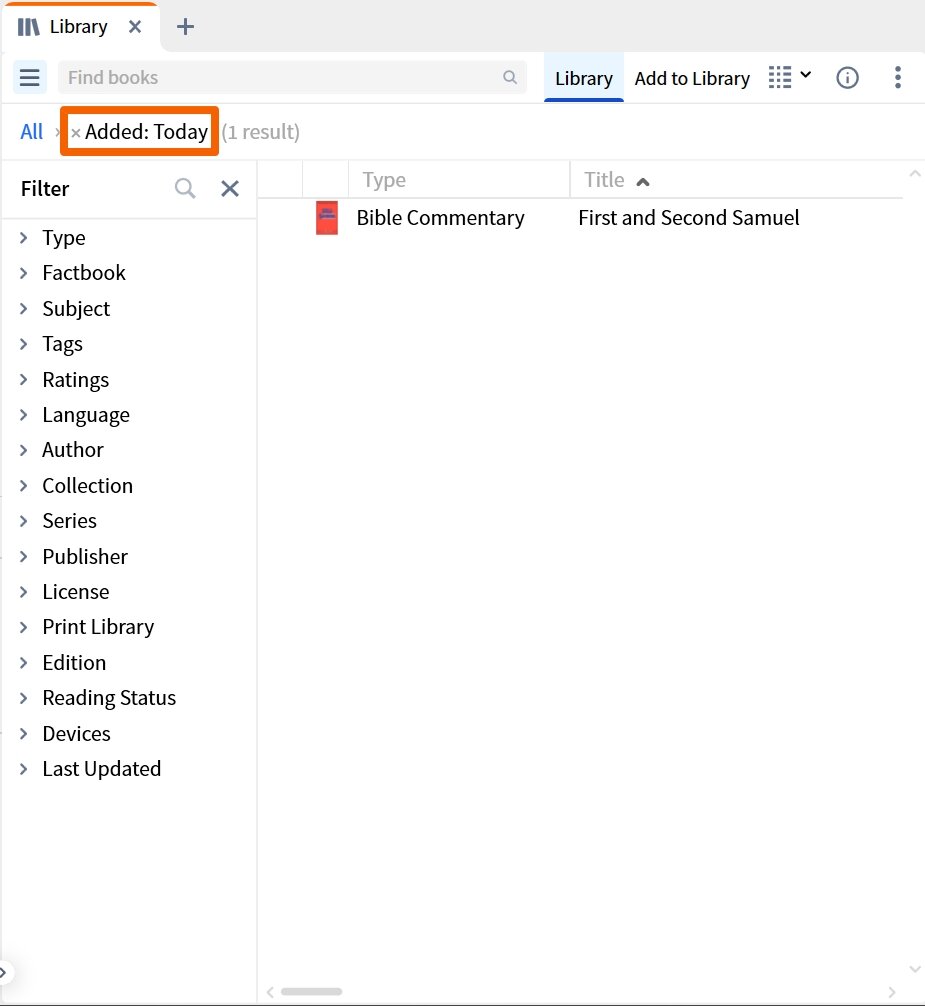Clear all filters with the X icon
This screenshot has height=1006, width=925.
point(229,188)
